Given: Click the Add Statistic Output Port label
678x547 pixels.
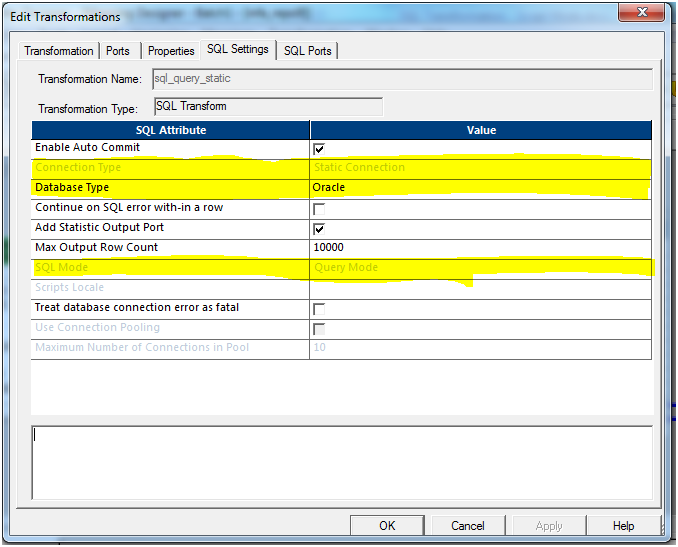Looking at the screenshot, I should click(99, 227).
